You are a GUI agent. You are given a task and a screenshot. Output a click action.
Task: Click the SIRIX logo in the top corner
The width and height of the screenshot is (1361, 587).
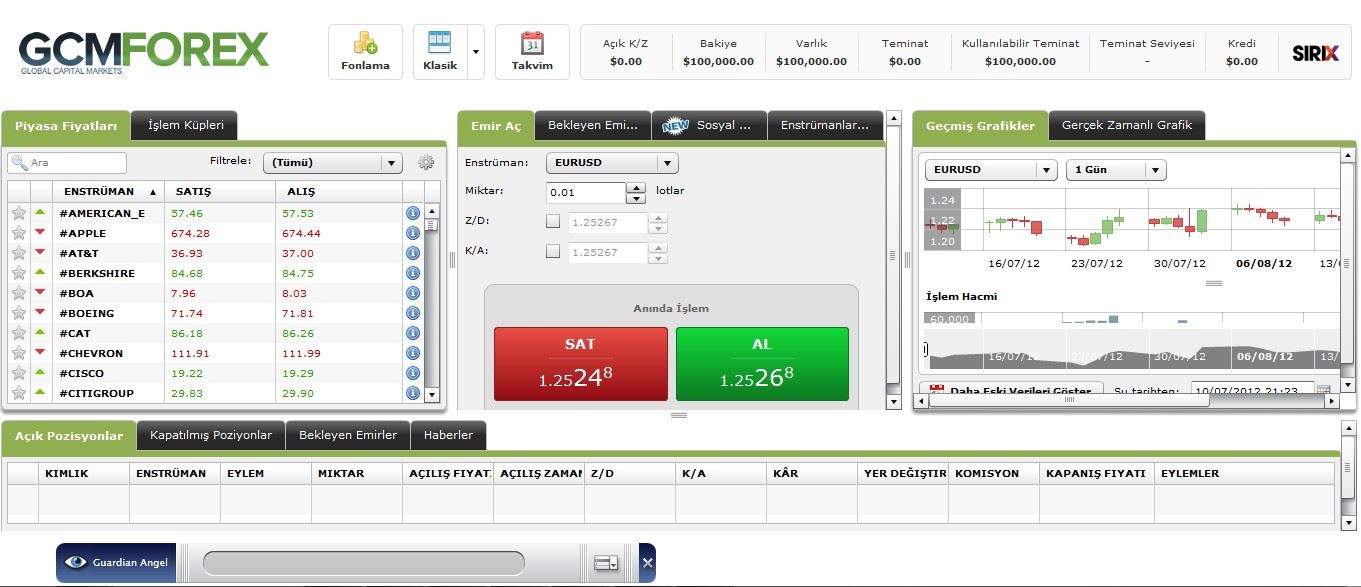click(x=1314, y=54)
